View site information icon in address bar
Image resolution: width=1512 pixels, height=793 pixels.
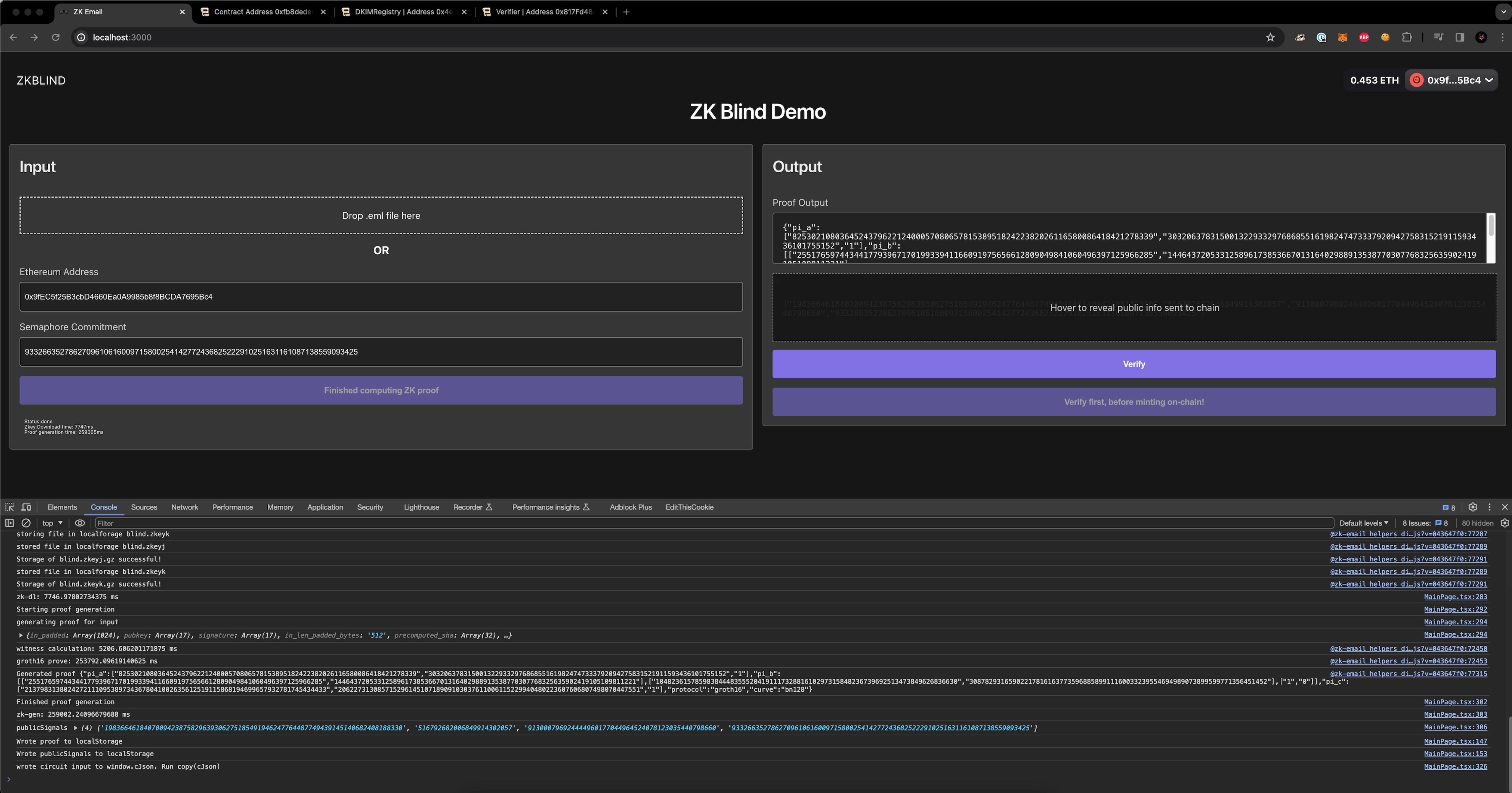[81, 37]
